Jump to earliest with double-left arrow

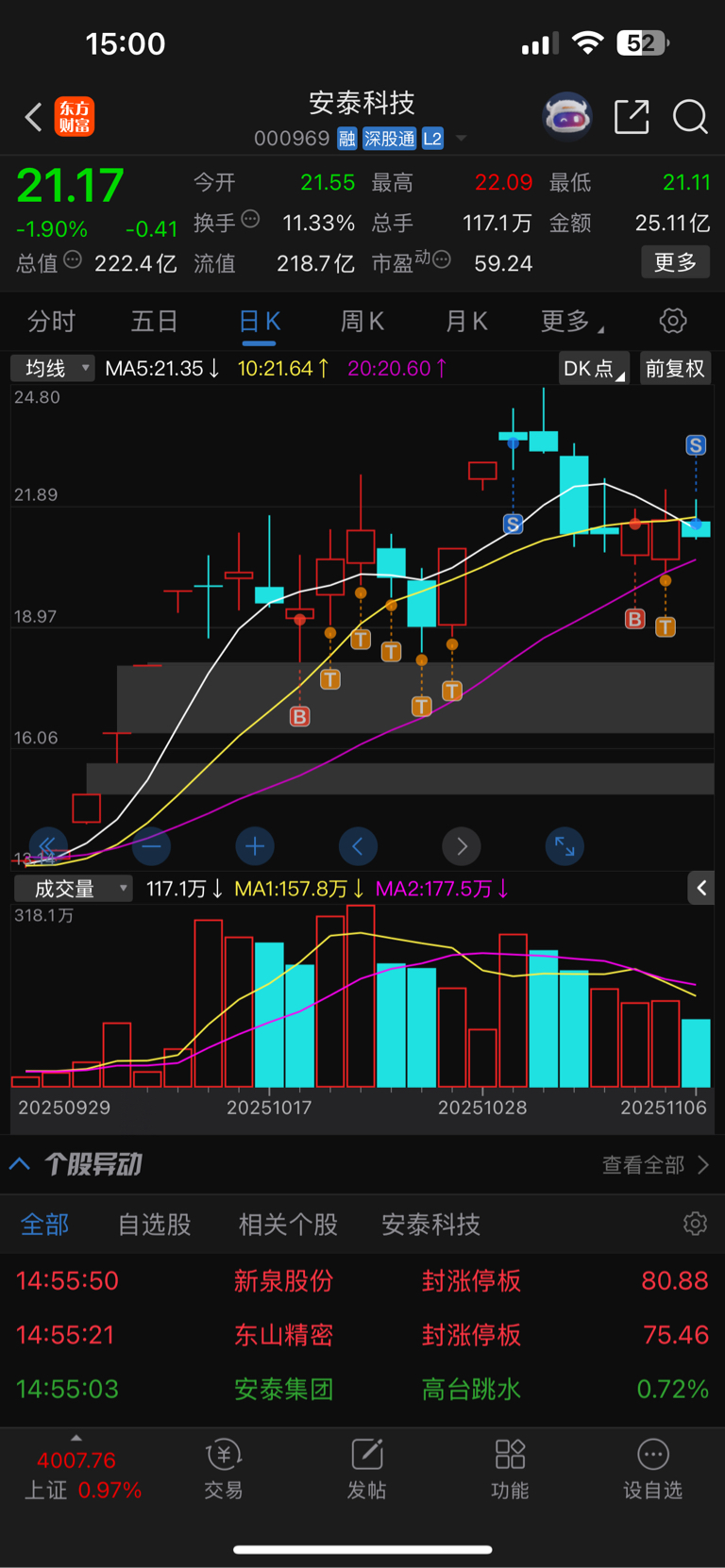[x=47, y=845]
